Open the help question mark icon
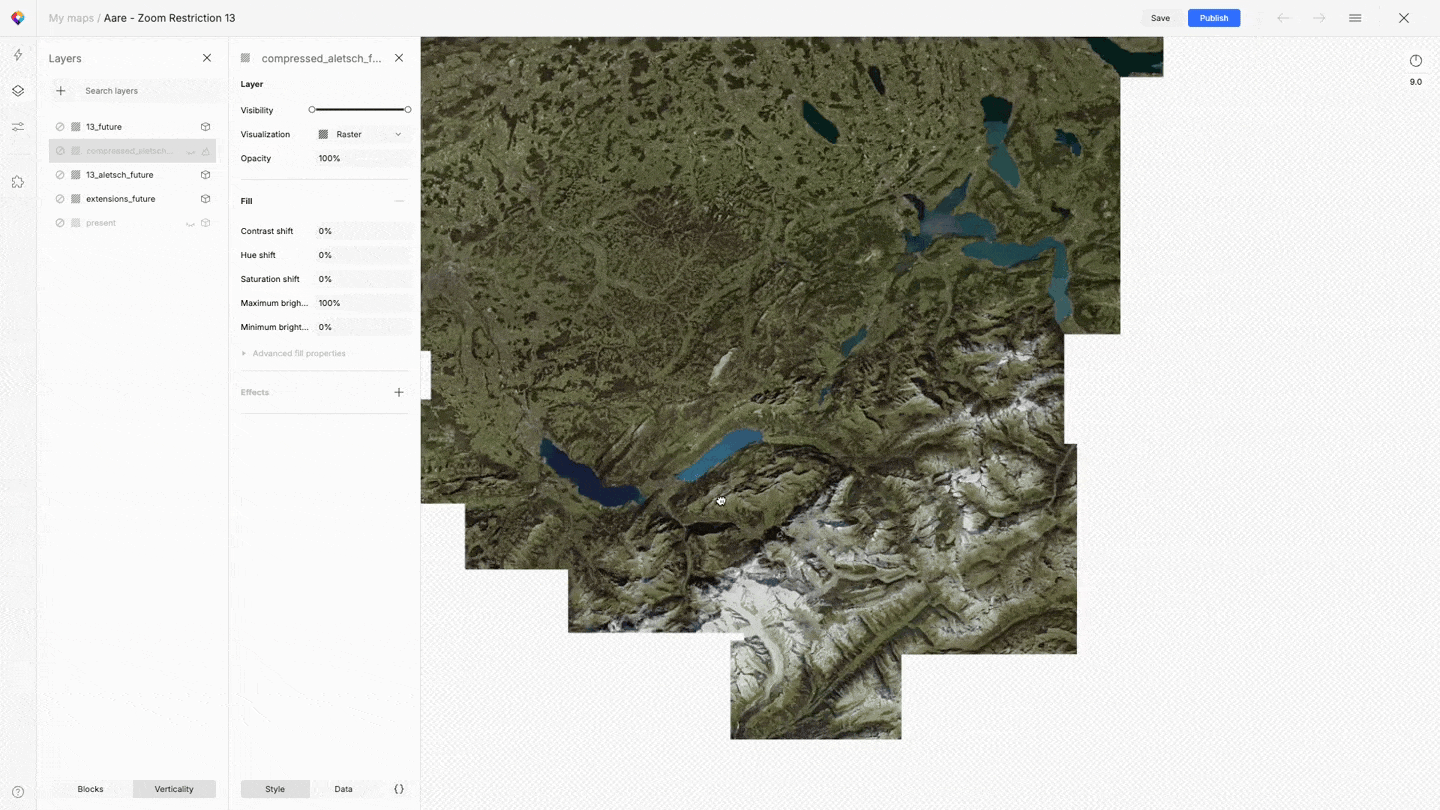The height and width of the screenshot is (810, 1440). coord(18,792)
